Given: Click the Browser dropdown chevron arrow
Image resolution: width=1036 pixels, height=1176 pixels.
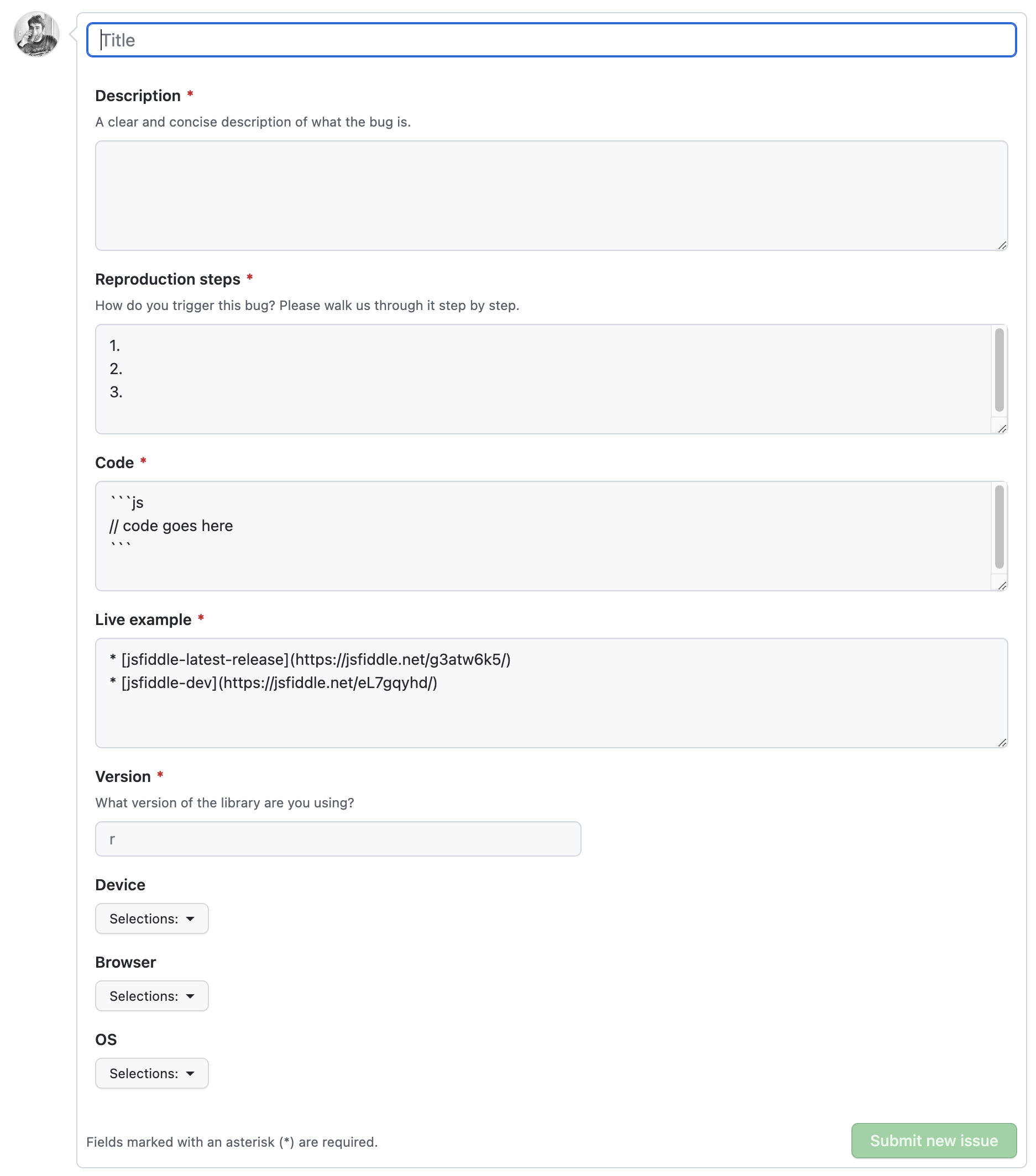Looking at the screenshot, I should [191, 996].
